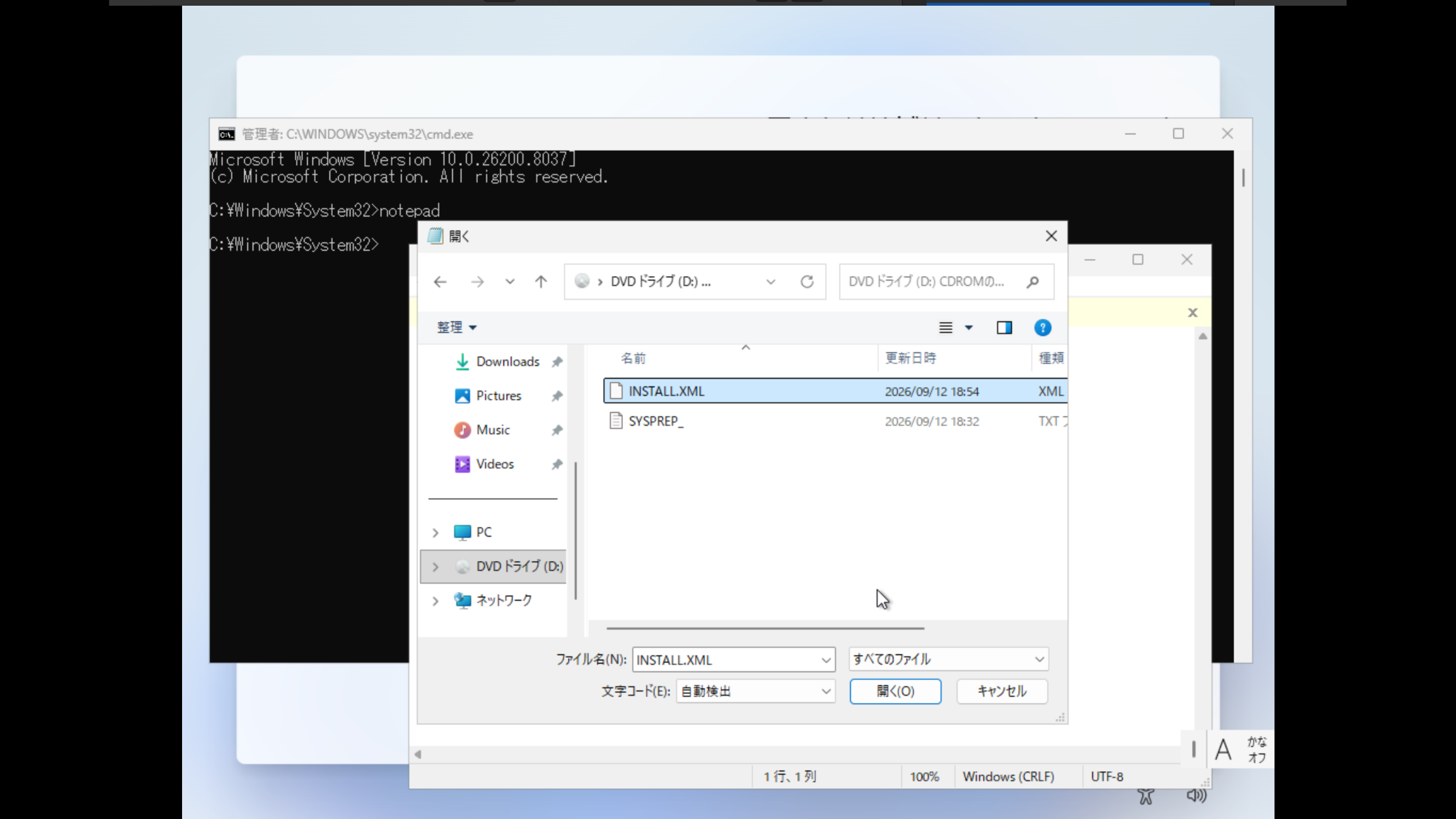This screenshot has height=819, width=1456.
Task: Select the SYSPREP_ file
Action: [835, 421]
